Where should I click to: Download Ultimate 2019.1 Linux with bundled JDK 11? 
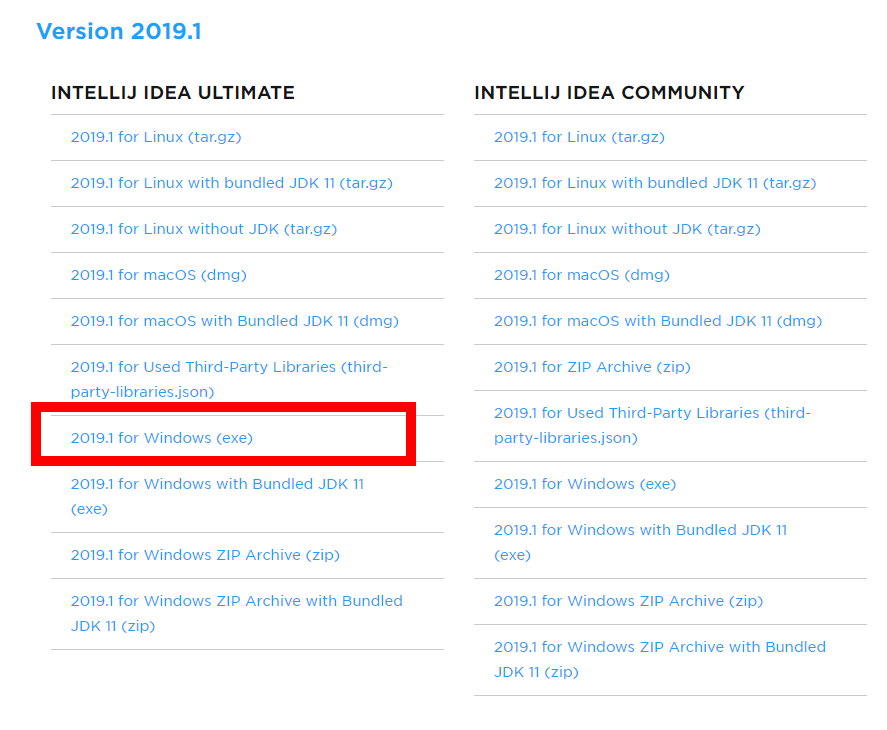[231, 183]
